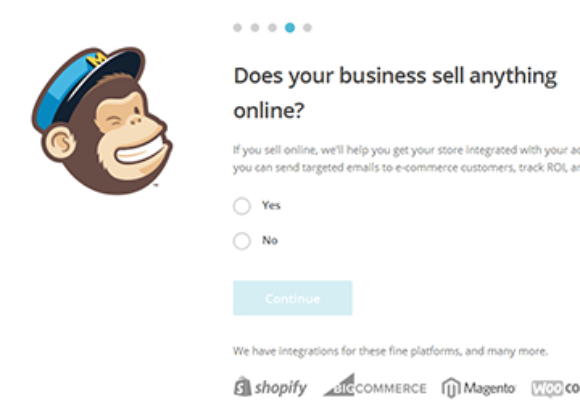Click the No option label text

pyautogui.click(x=270, y=240)
